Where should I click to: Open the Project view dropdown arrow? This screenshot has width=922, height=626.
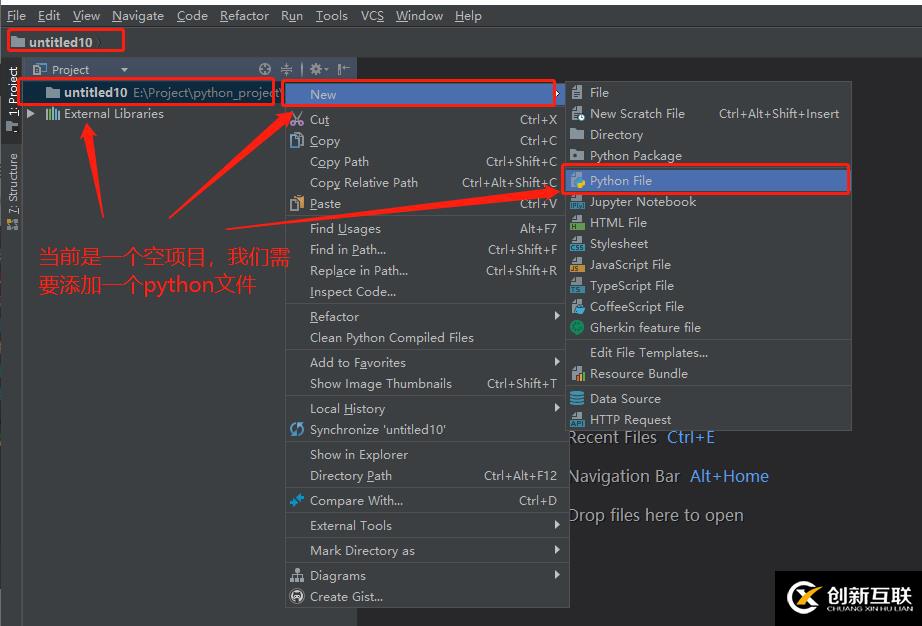tap(125, 70)
